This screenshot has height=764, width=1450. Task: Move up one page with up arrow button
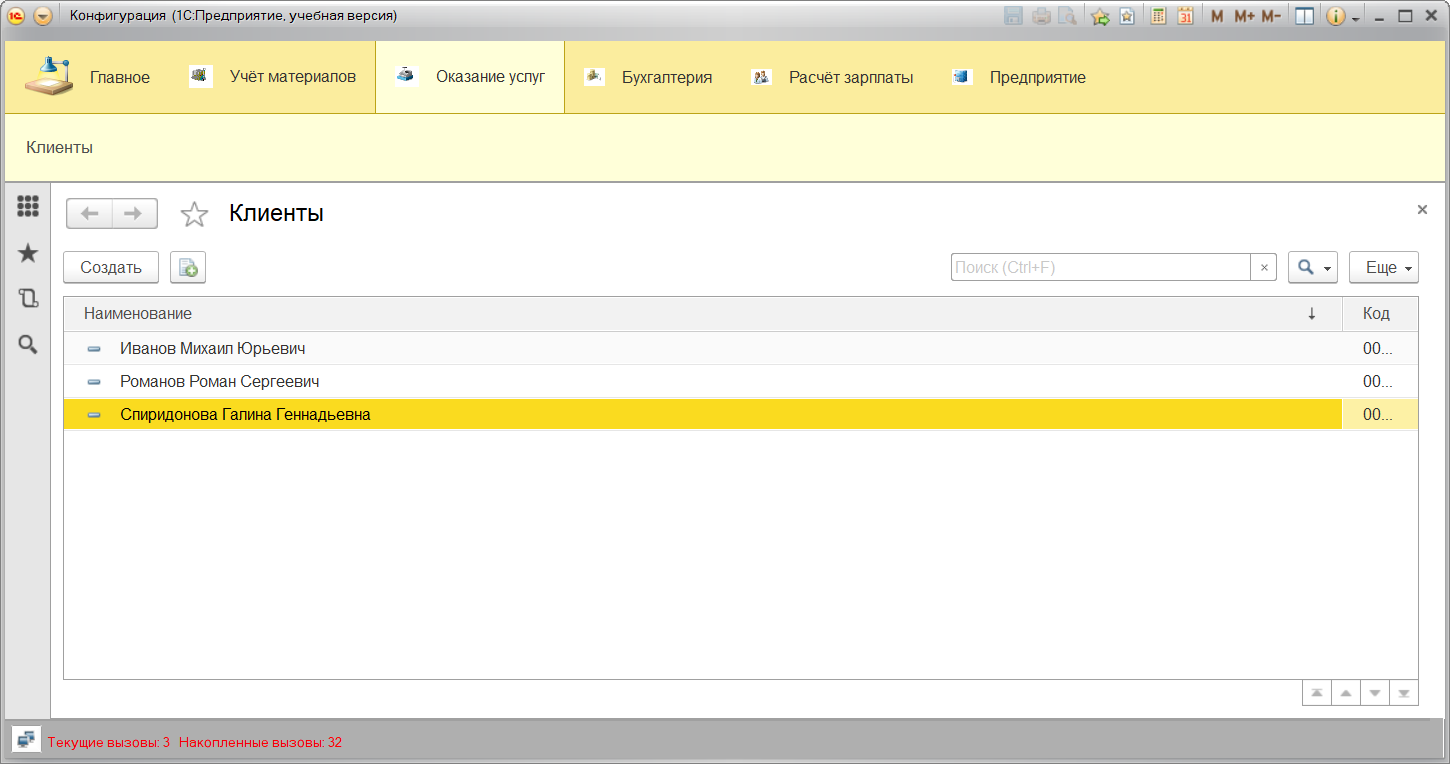[1346, 693]
